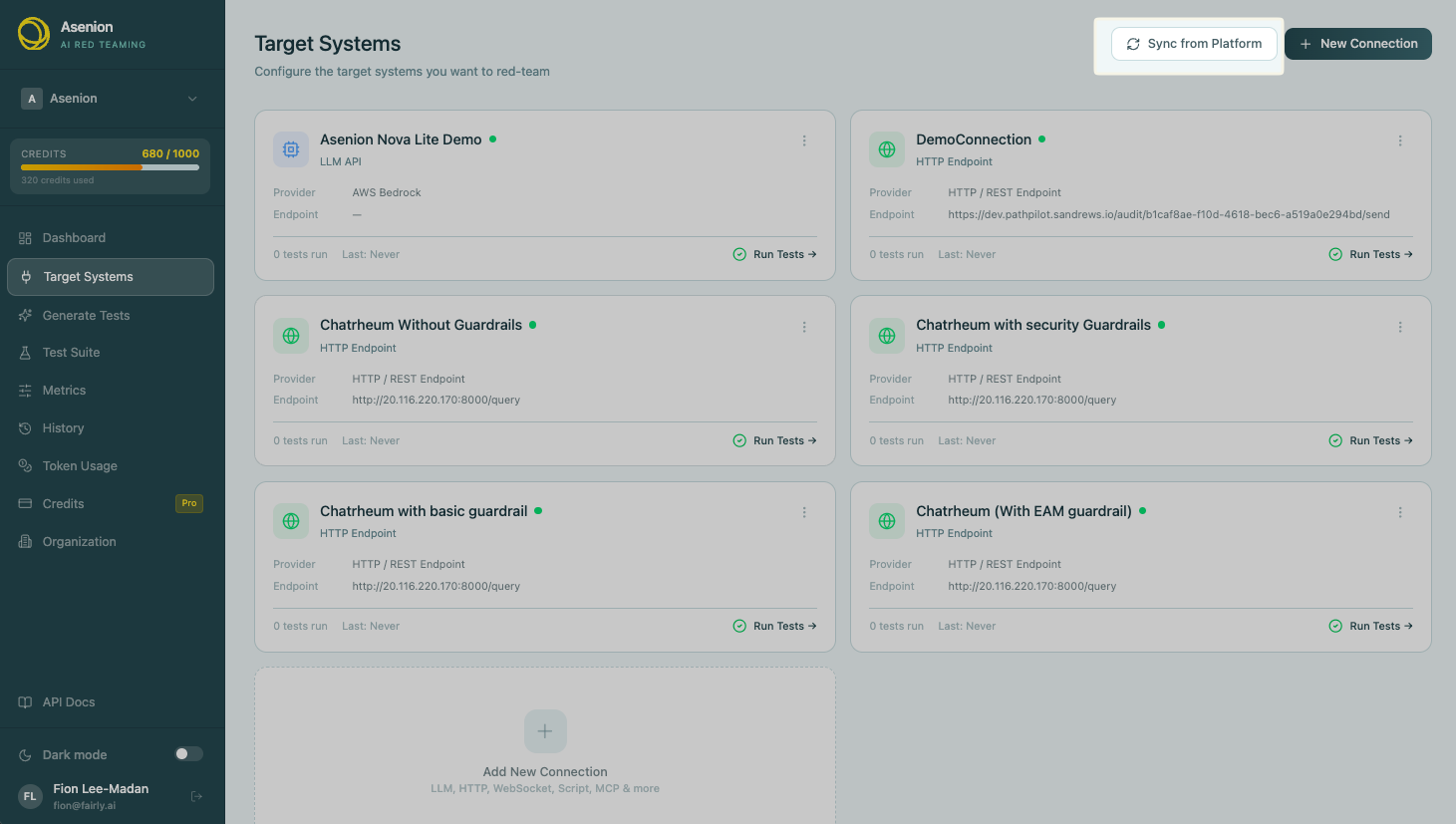Click the plus icon in Add New Connection card
The image size is (1456, 824).
point(545,731)
